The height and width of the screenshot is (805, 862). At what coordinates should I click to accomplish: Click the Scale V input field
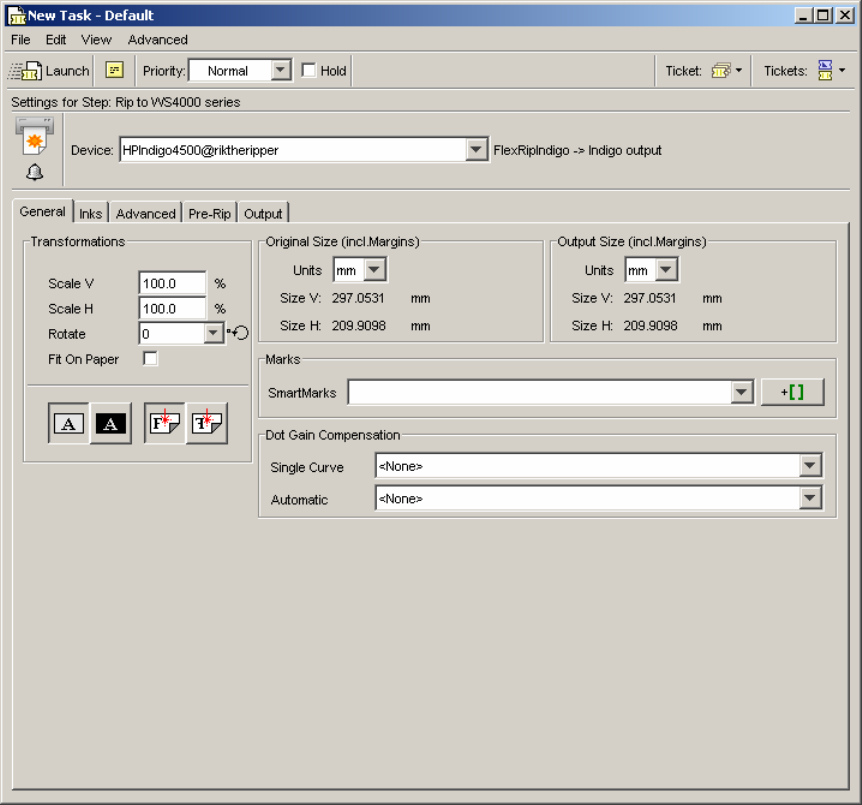click(x=172, y=284)
